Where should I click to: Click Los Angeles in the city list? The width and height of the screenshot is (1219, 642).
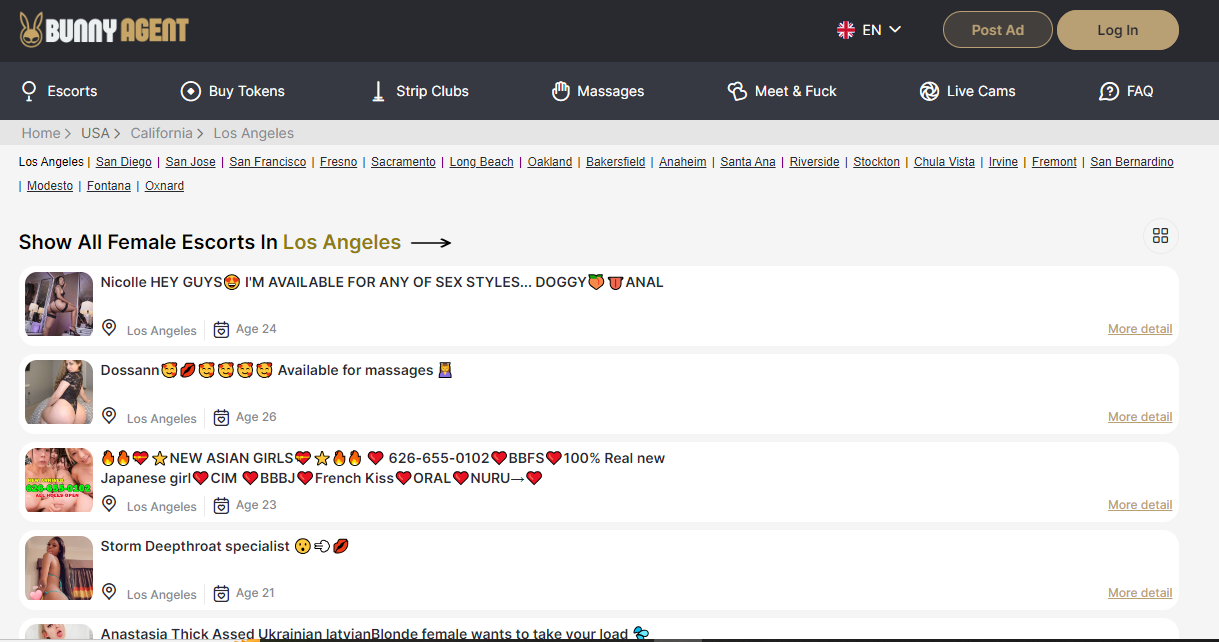tap(51, 162)
